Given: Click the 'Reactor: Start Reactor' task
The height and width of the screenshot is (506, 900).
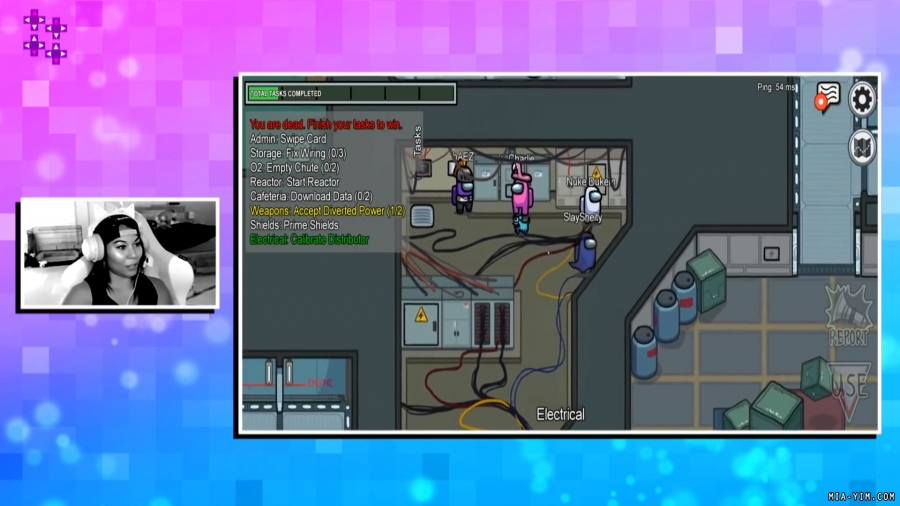Looking at the screenshot, I should 294,182.
